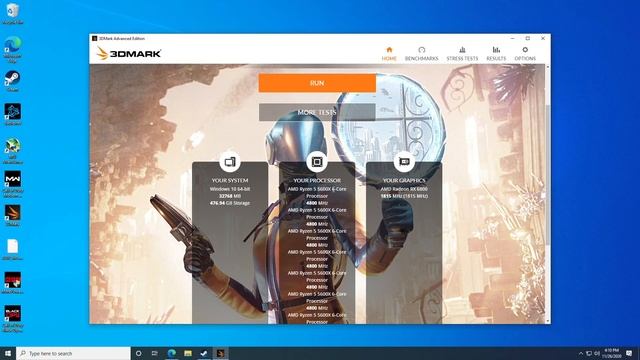Select the 'Windows 10 64-bit' system text
Viewport: 640px width, 360px height.
tap(230, 189)
